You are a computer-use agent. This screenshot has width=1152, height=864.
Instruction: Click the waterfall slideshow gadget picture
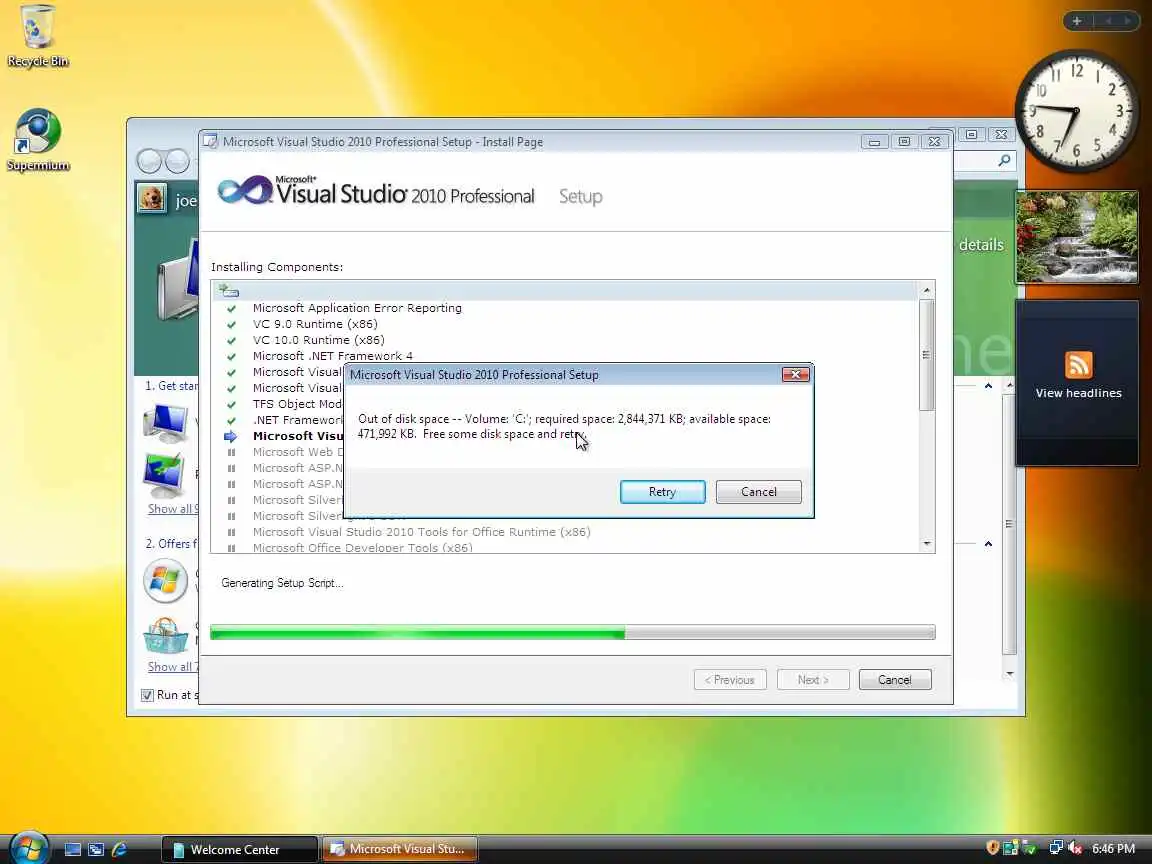tap(1076, 237)
